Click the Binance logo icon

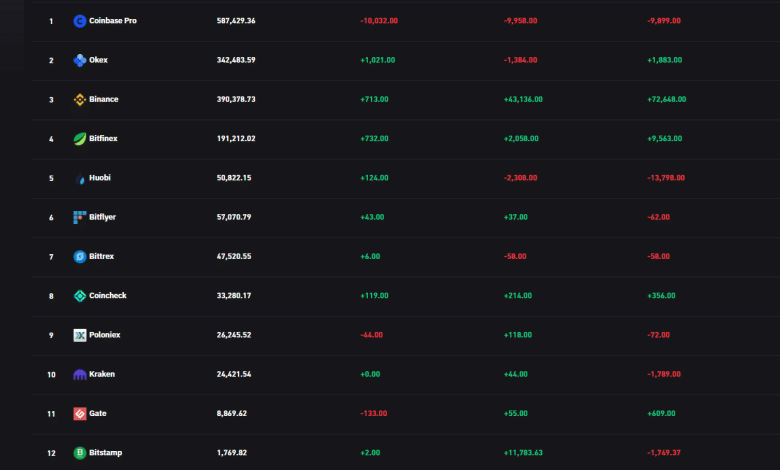(80, 99)
